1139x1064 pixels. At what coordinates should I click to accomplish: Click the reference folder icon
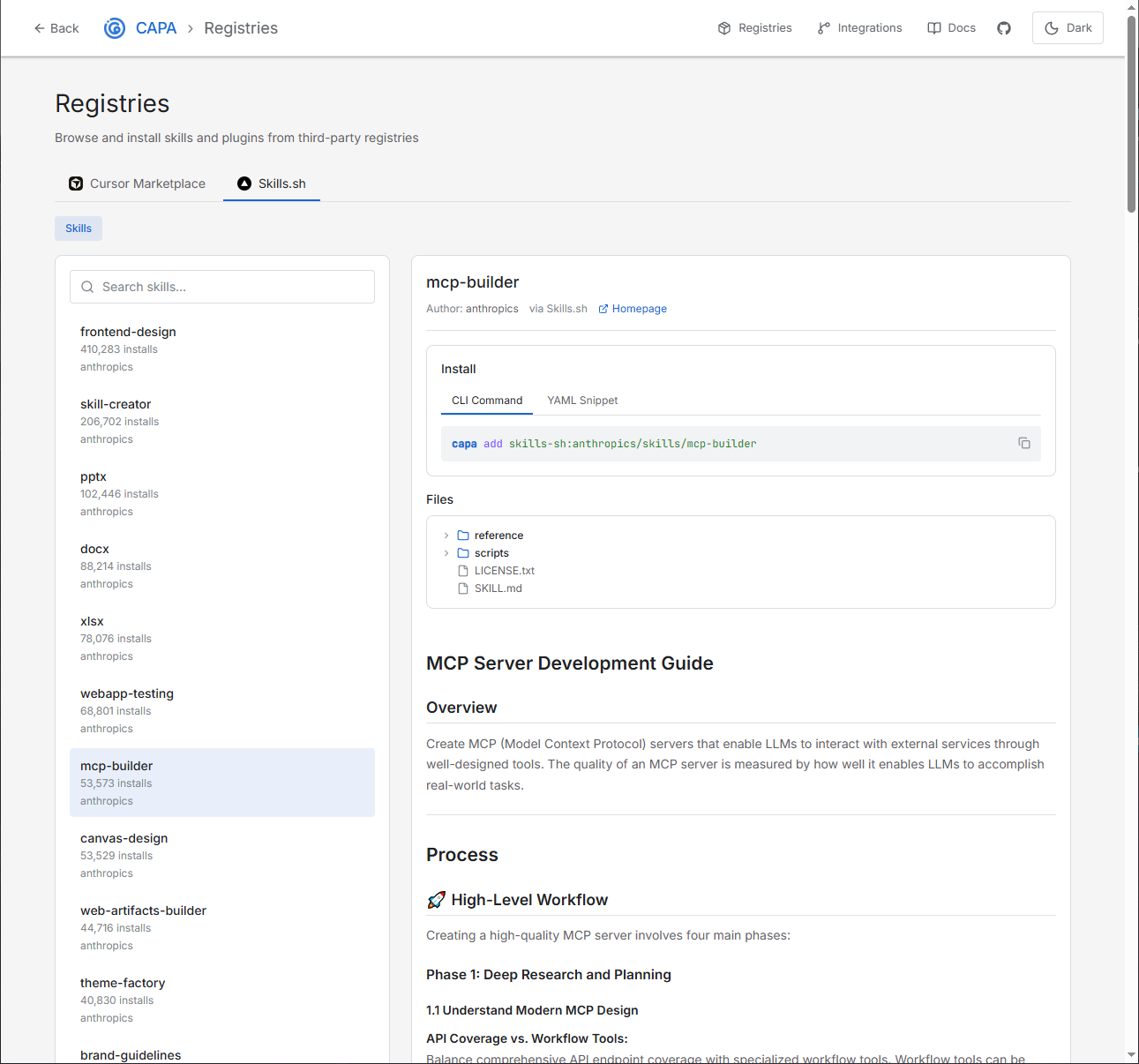point(463,536)
